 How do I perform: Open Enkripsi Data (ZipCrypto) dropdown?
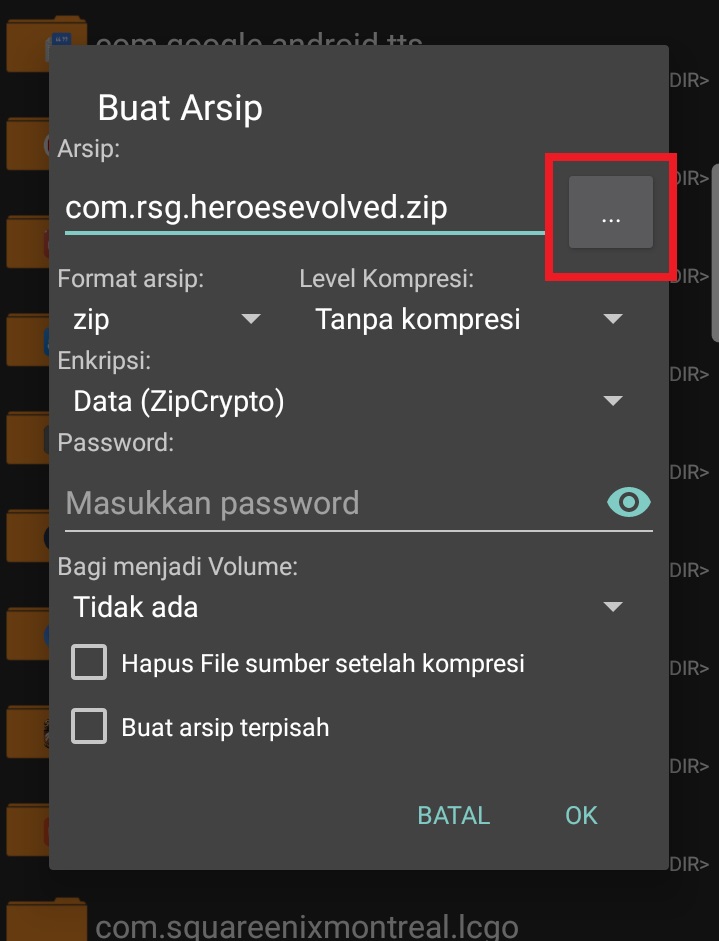347,401
